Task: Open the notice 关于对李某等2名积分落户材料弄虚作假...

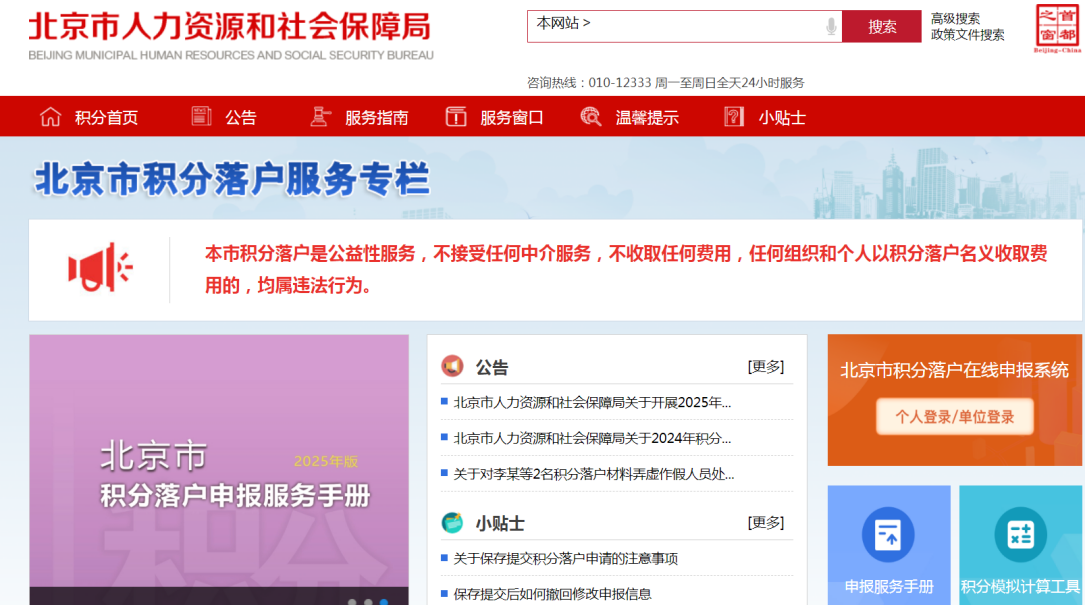Action: click(x=594, y=474)
